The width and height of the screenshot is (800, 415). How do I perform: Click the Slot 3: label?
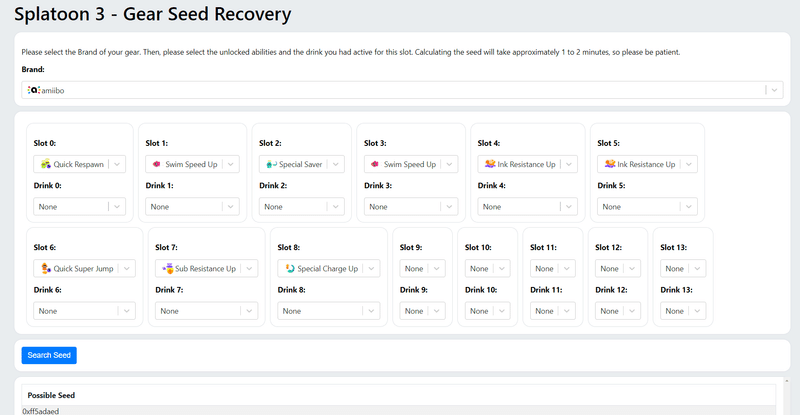coord(376,143)
